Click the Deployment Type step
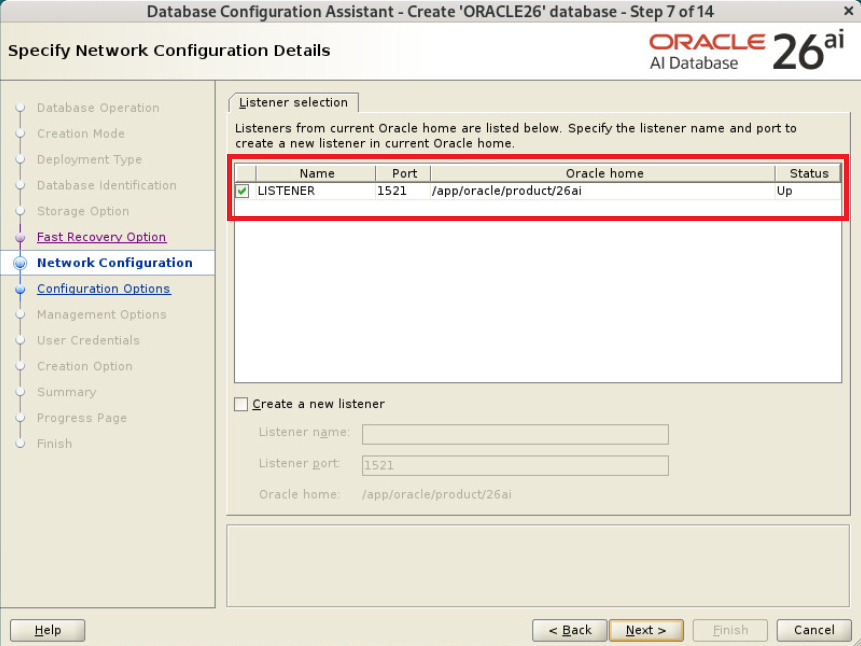The height and width of the screenshot is (646, 861). [90, 159]
